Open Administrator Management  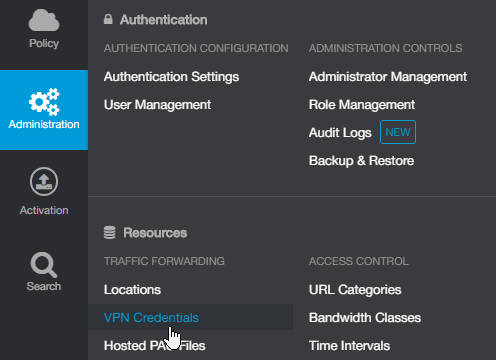[x=388, y=77]
